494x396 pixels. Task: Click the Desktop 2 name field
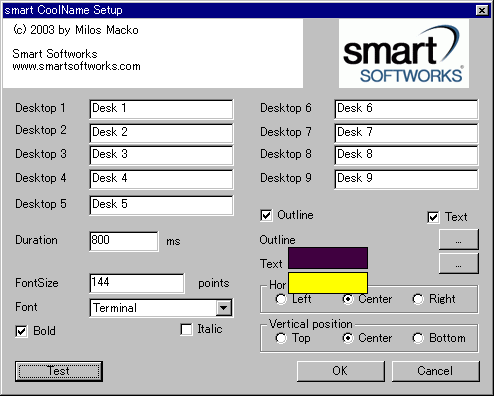[x=161, y=133]
